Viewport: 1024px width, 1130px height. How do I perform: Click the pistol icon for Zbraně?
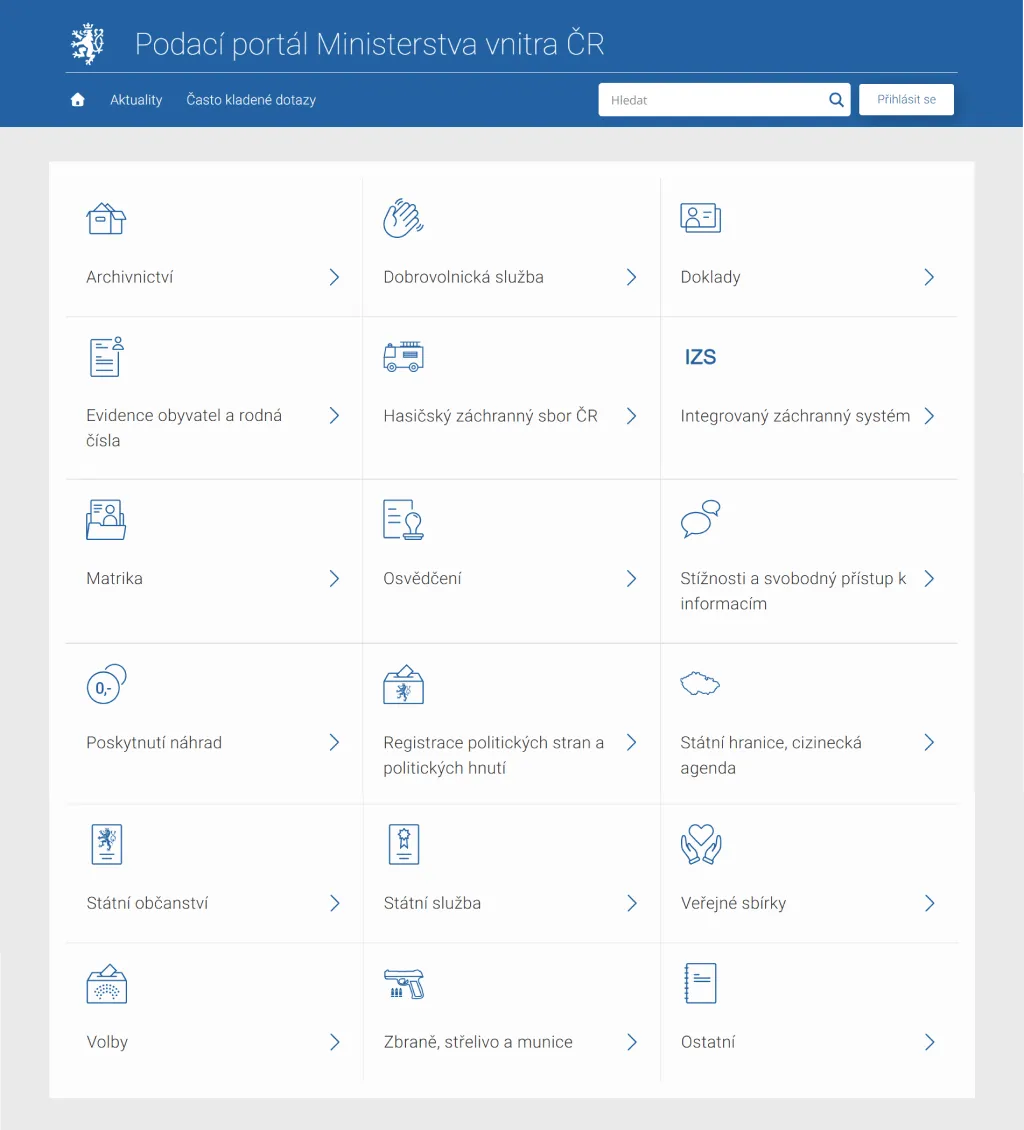[404, 984]
